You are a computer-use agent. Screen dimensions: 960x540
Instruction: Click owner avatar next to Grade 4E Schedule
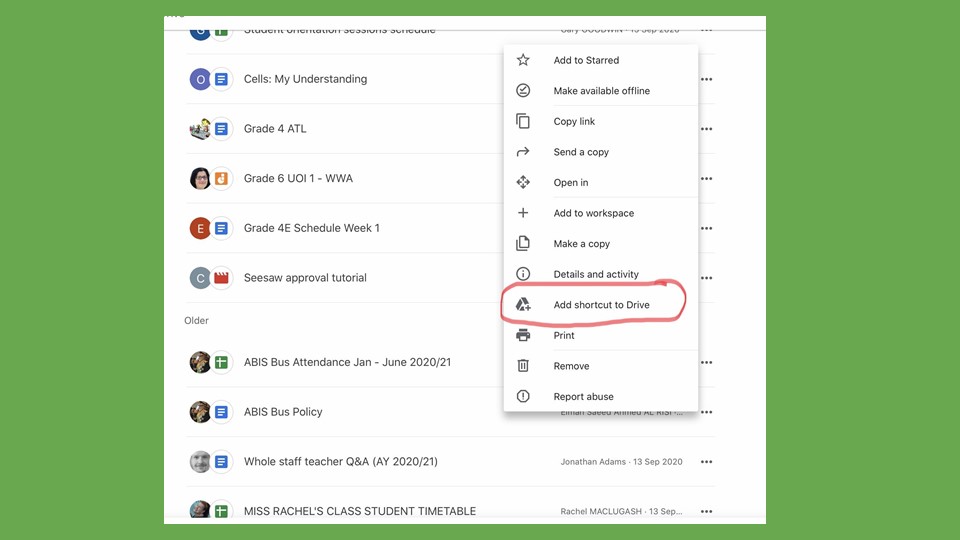pyautogui.click(x=200, y=228)
